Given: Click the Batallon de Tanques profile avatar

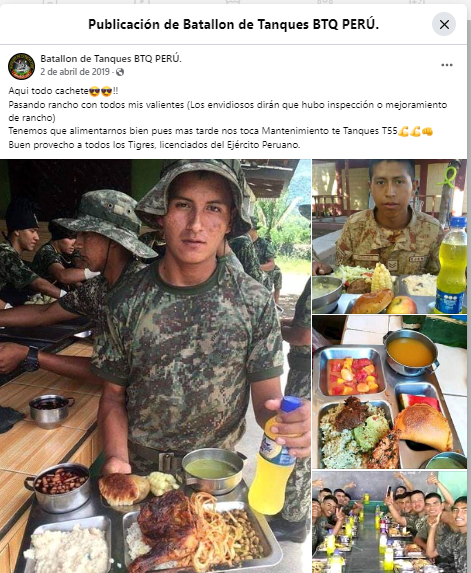Looking at the screenshot, I should click(22, 66).
